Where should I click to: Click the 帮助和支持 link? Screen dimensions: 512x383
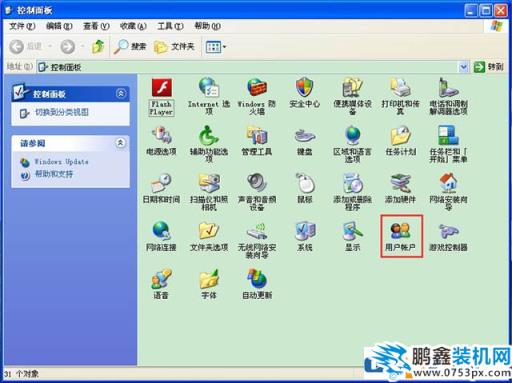coord(54,174)
